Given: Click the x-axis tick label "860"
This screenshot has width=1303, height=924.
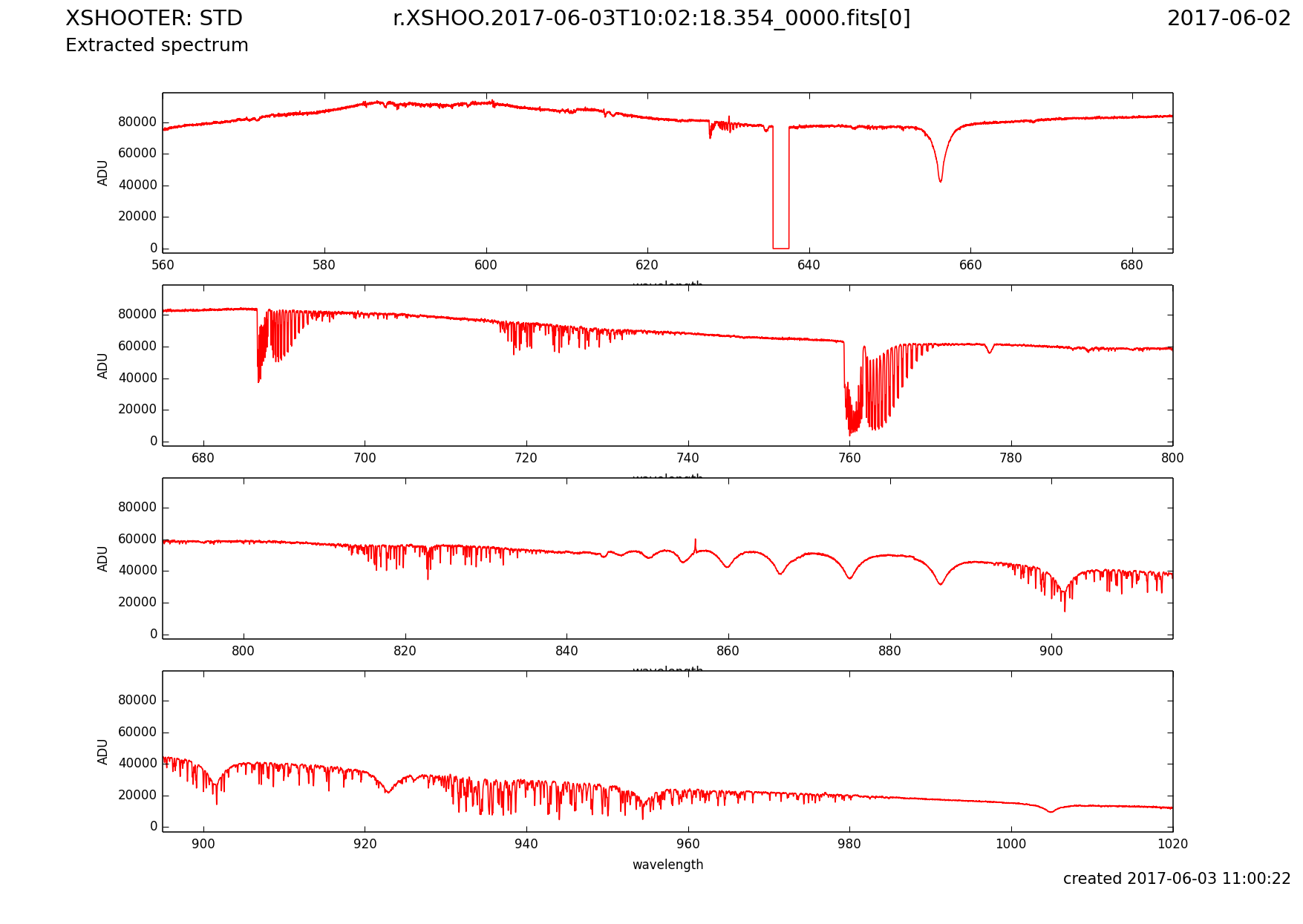Looking at the screenshot, I should (728, 651).
